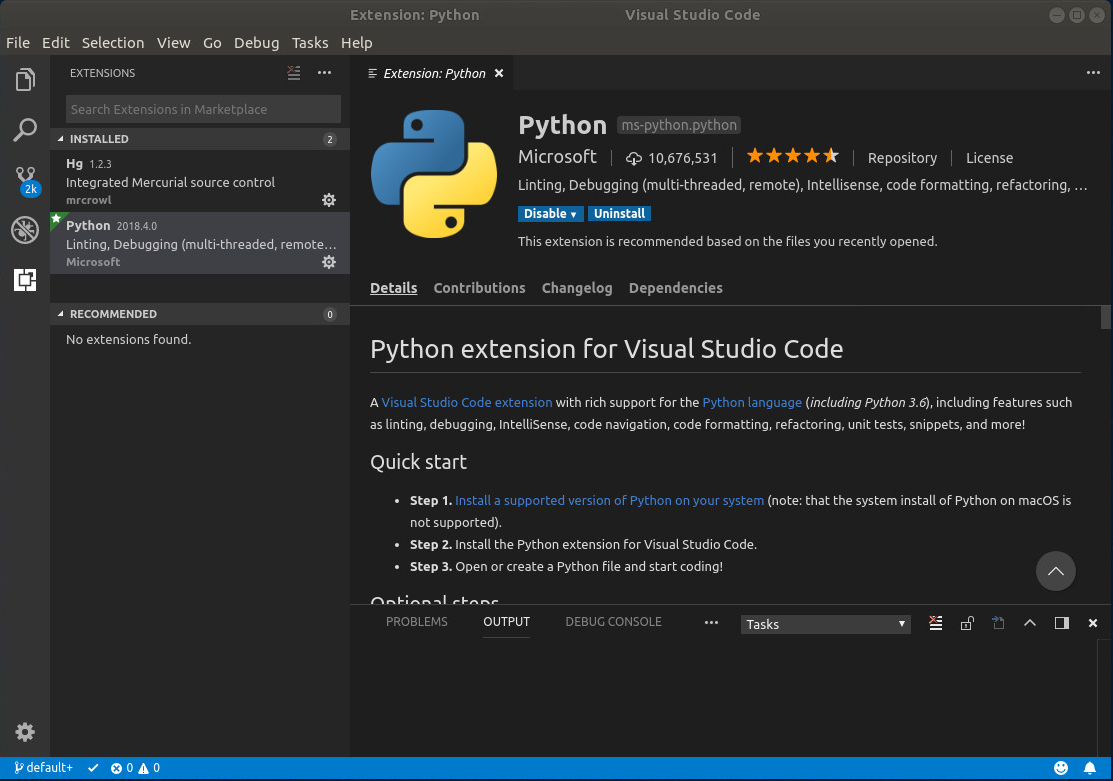The image size is (1113, 781).
Task: Switch to the Changelog tab
Action: click(576, 288)
